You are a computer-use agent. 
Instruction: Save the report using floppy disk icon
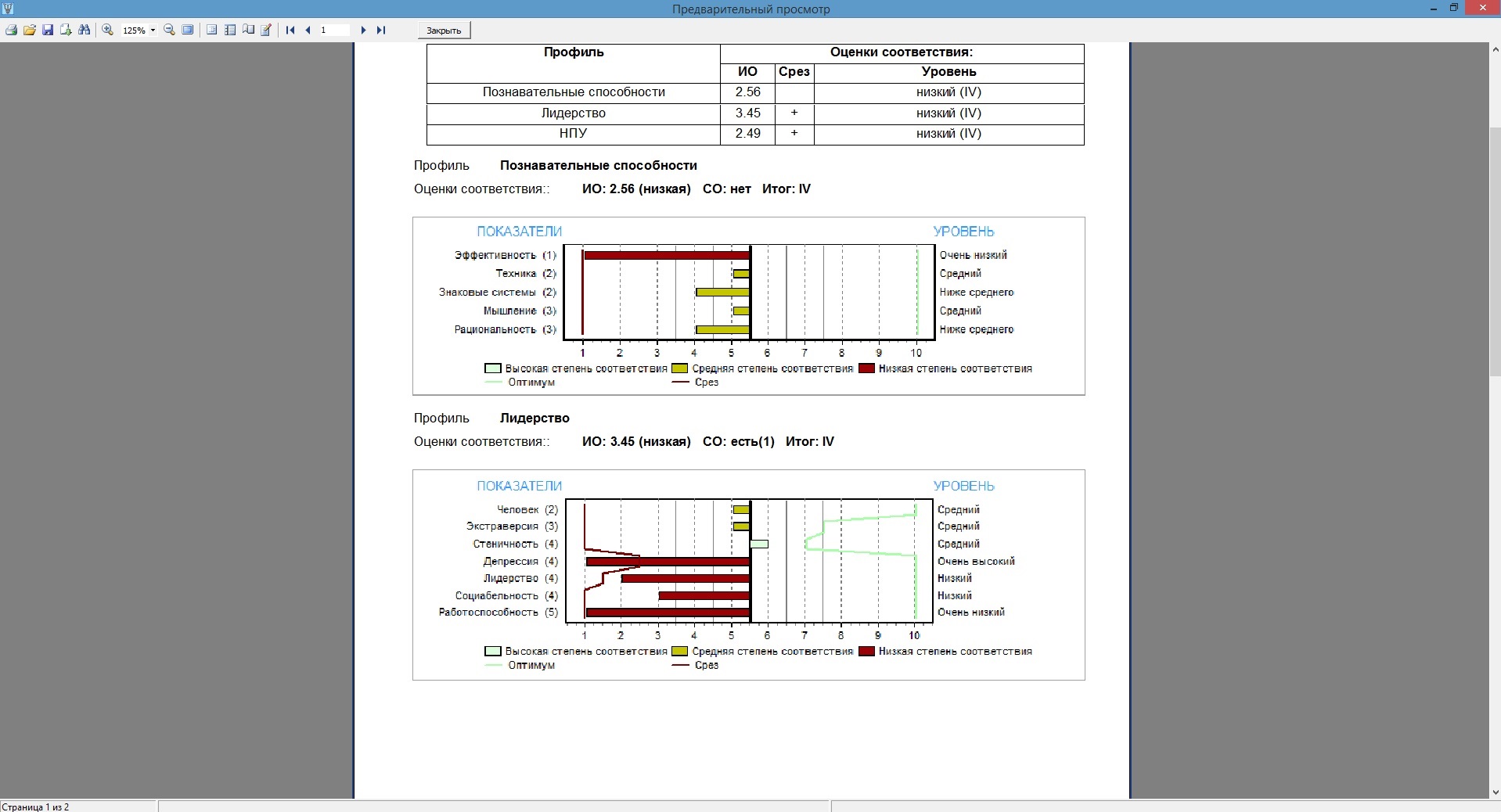[48, 30]
